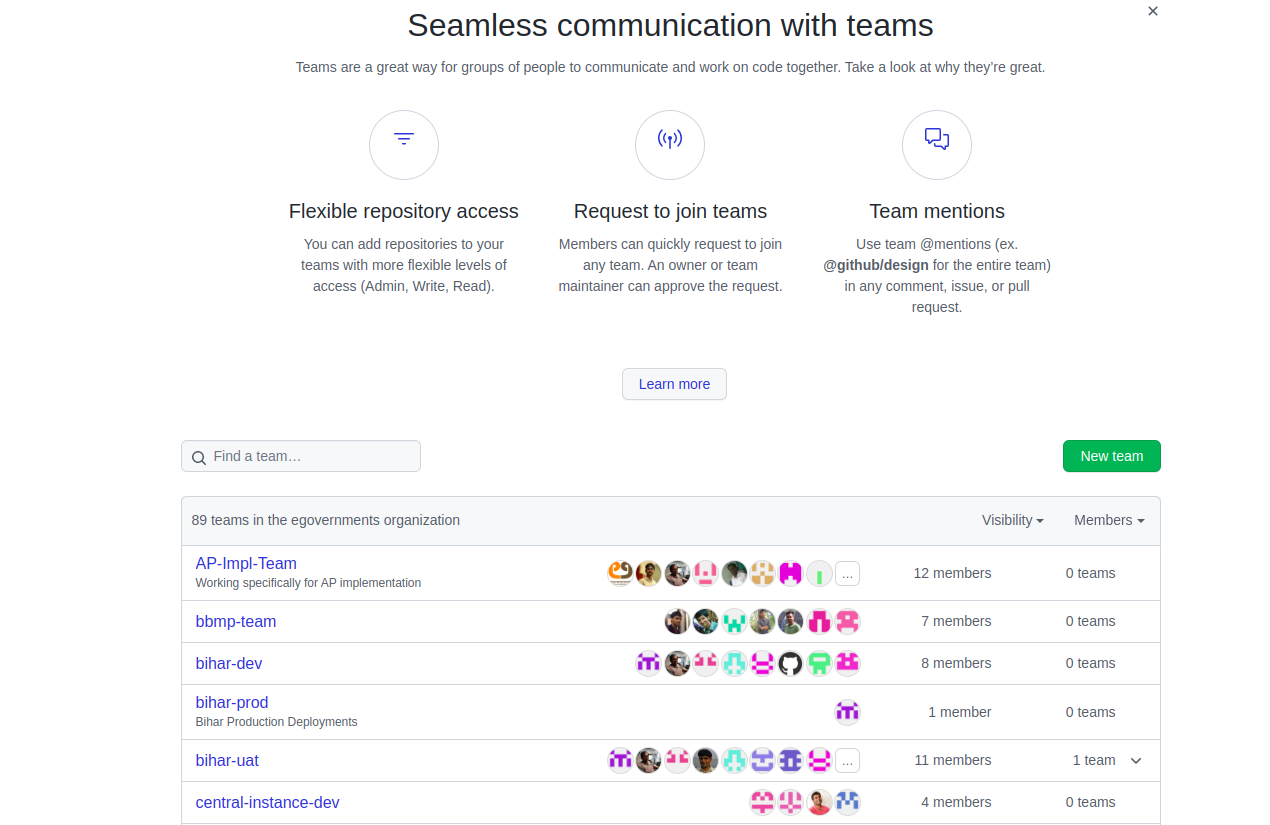The width and height of the screenshot is (1270, 825).
Task: Open the AP-Impl-Team team link
Action: click(246, 563)
